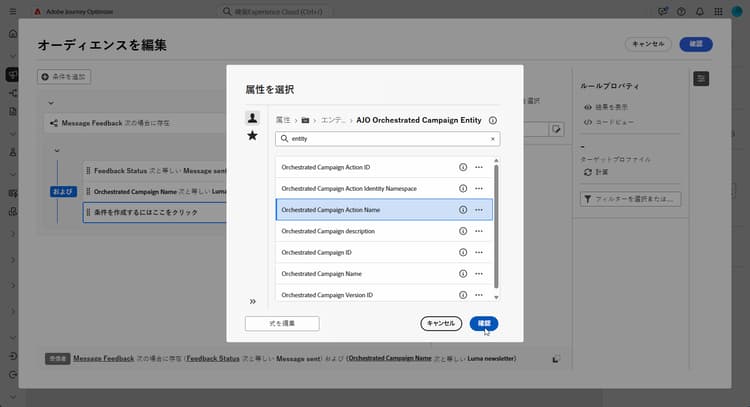Open the filter selection dropdown

(x=630, y=199)
